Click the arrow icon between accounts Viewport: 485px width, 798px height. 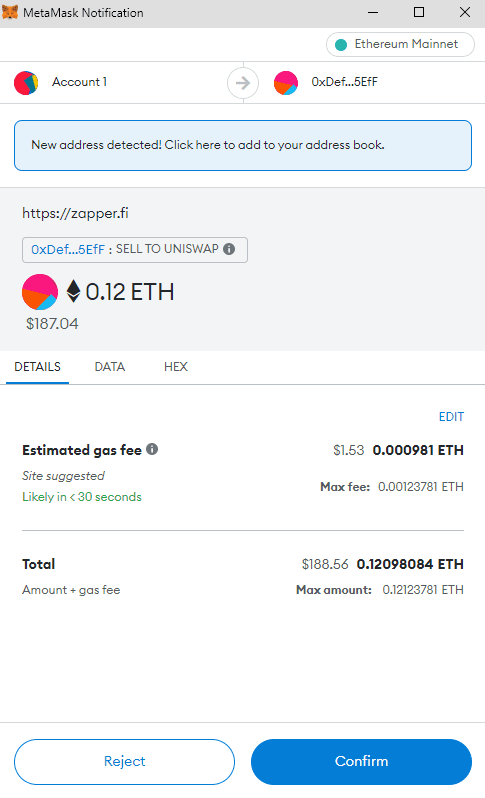click(243, 82)
